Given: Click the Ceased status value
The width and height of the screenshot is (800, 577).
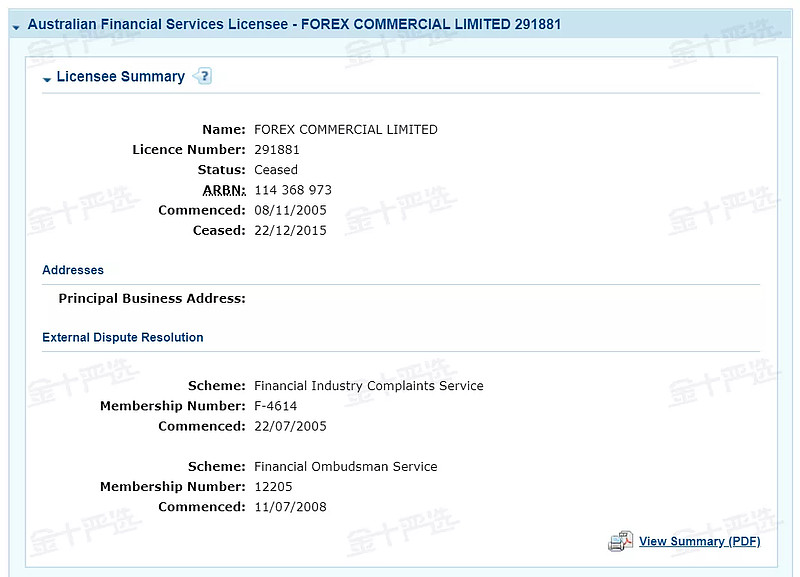Looking at the screenshot, I should point(275,170).
